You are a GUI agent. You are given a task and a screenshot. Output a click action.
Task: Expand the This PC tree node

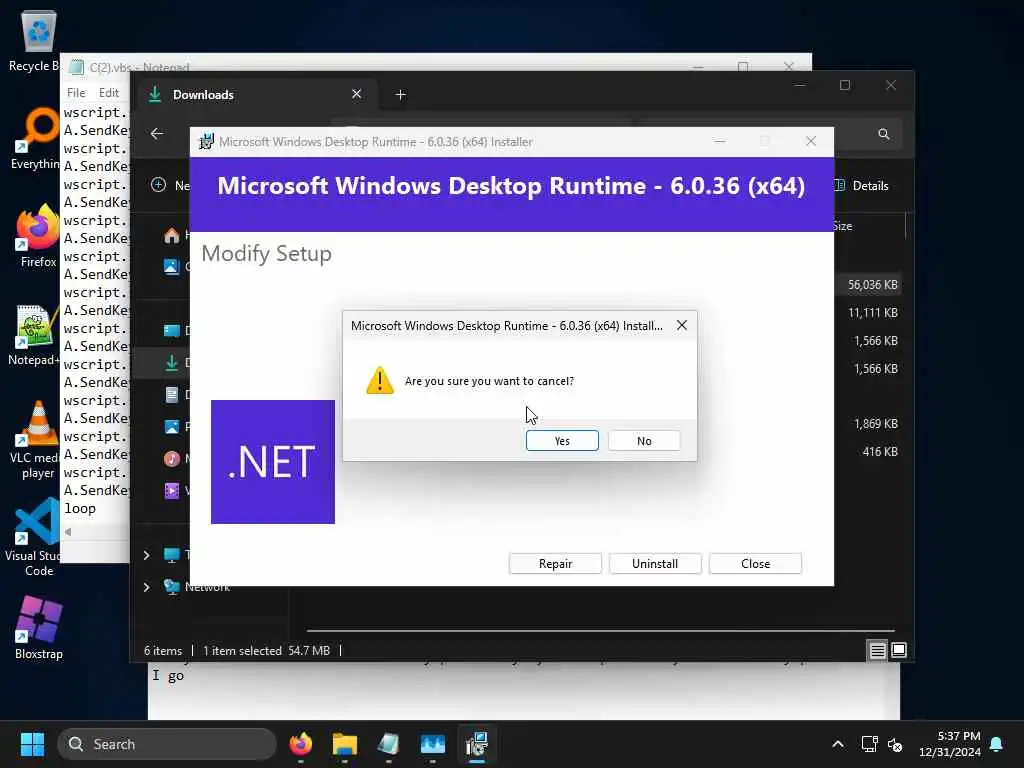point(146,555)
